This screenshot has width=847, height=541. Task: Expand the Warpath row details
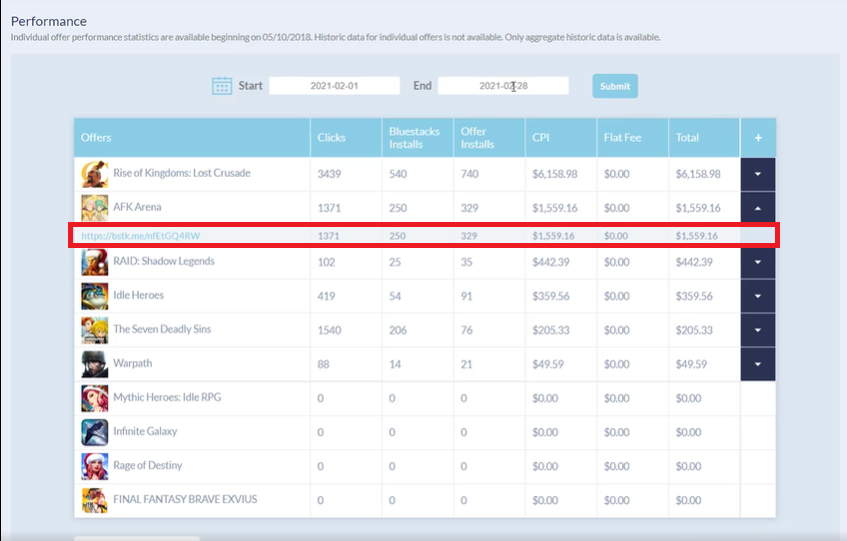[x=758, y=364]
